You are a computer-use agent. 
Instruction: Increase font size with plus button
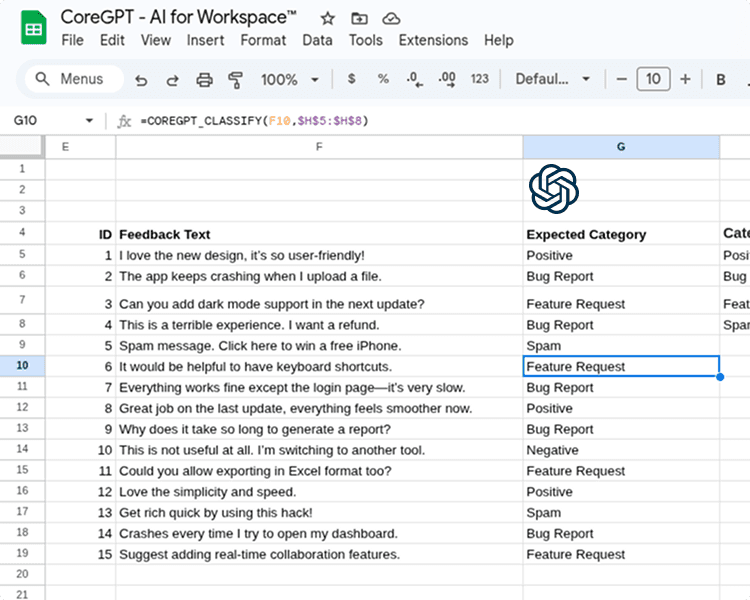click(x=685, y=80)
